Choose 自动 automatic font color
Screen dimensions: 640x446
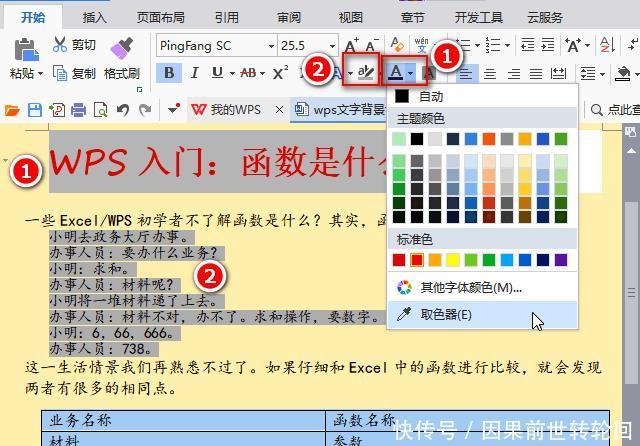(x=482, y=96)
